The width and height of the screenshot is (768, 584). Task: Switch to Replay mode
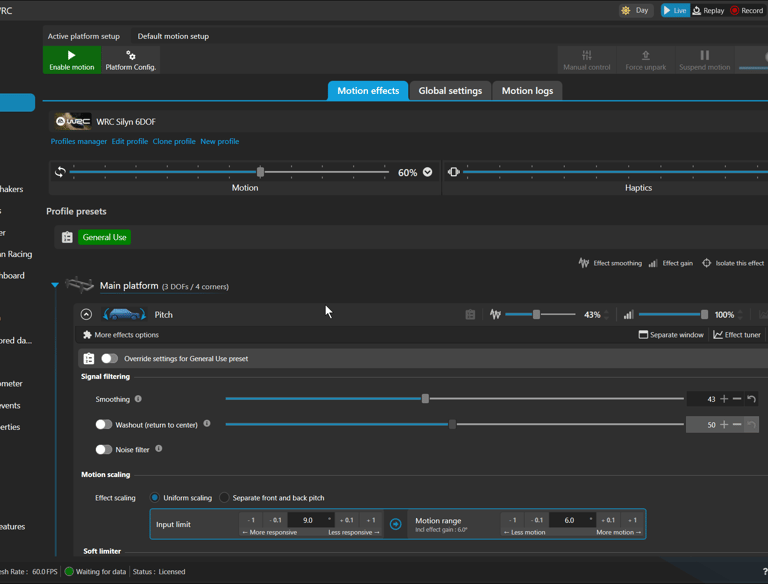(708, 10)
